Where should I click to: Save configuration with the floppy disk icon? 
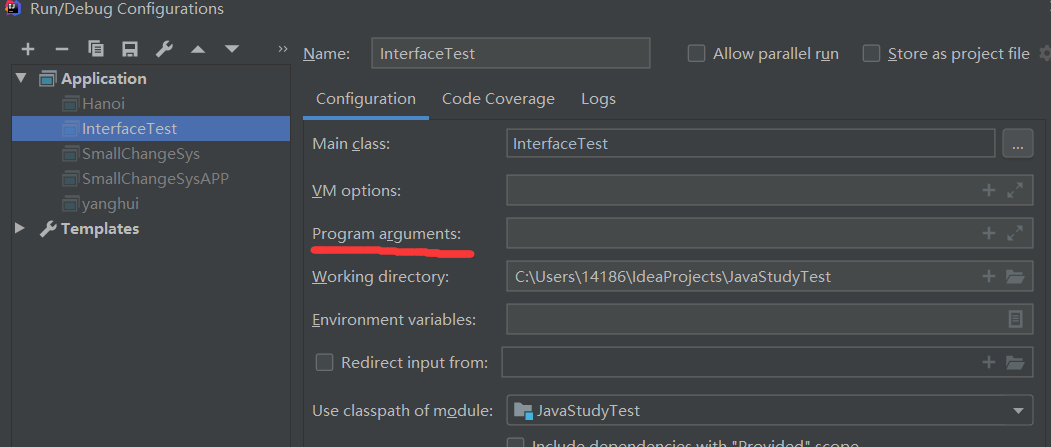[130, 49]
